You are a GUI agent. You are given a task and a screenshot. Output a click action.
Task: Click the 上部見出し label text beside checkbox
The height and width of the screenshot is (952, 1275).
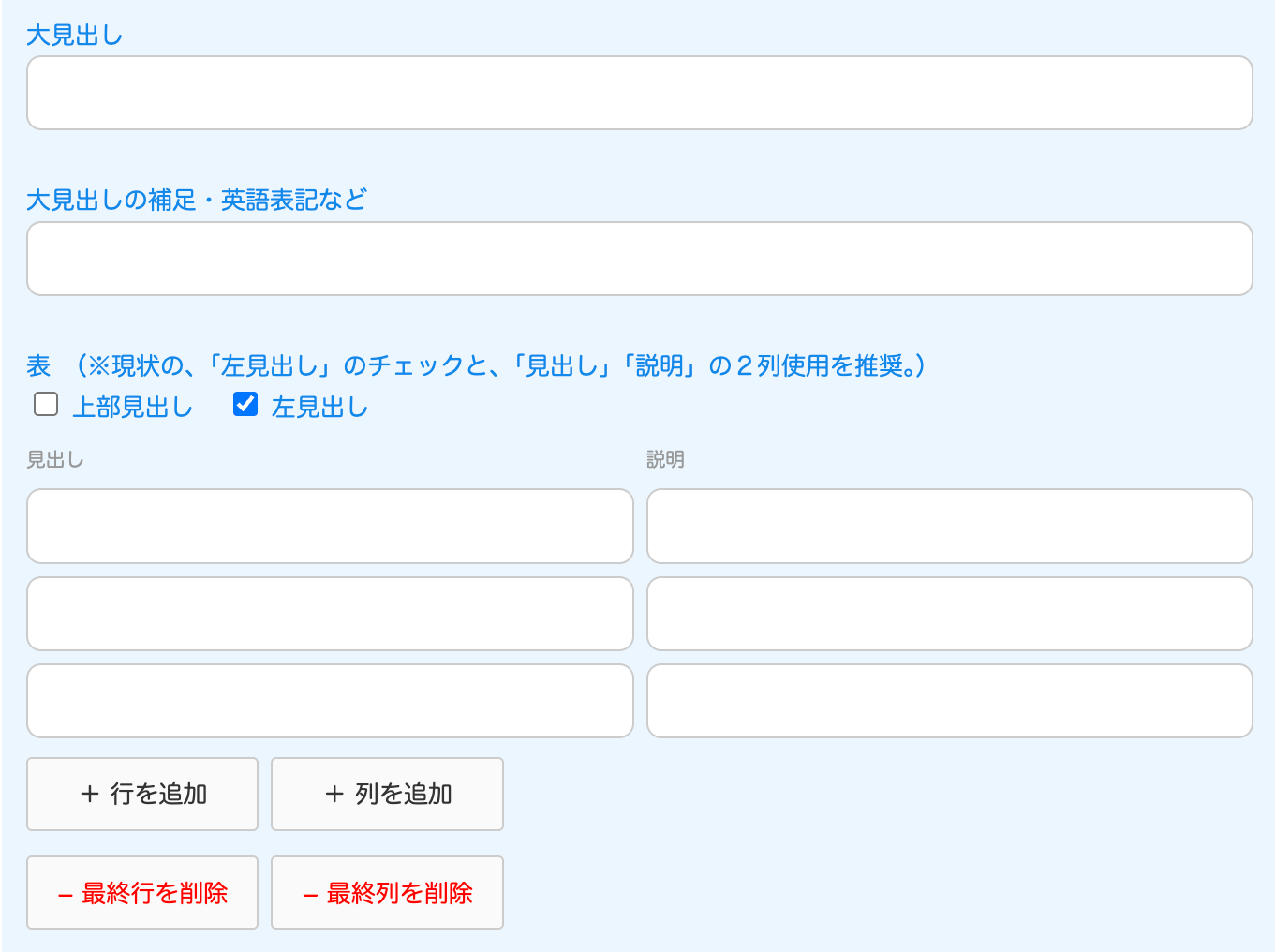[x=132, y=407]
